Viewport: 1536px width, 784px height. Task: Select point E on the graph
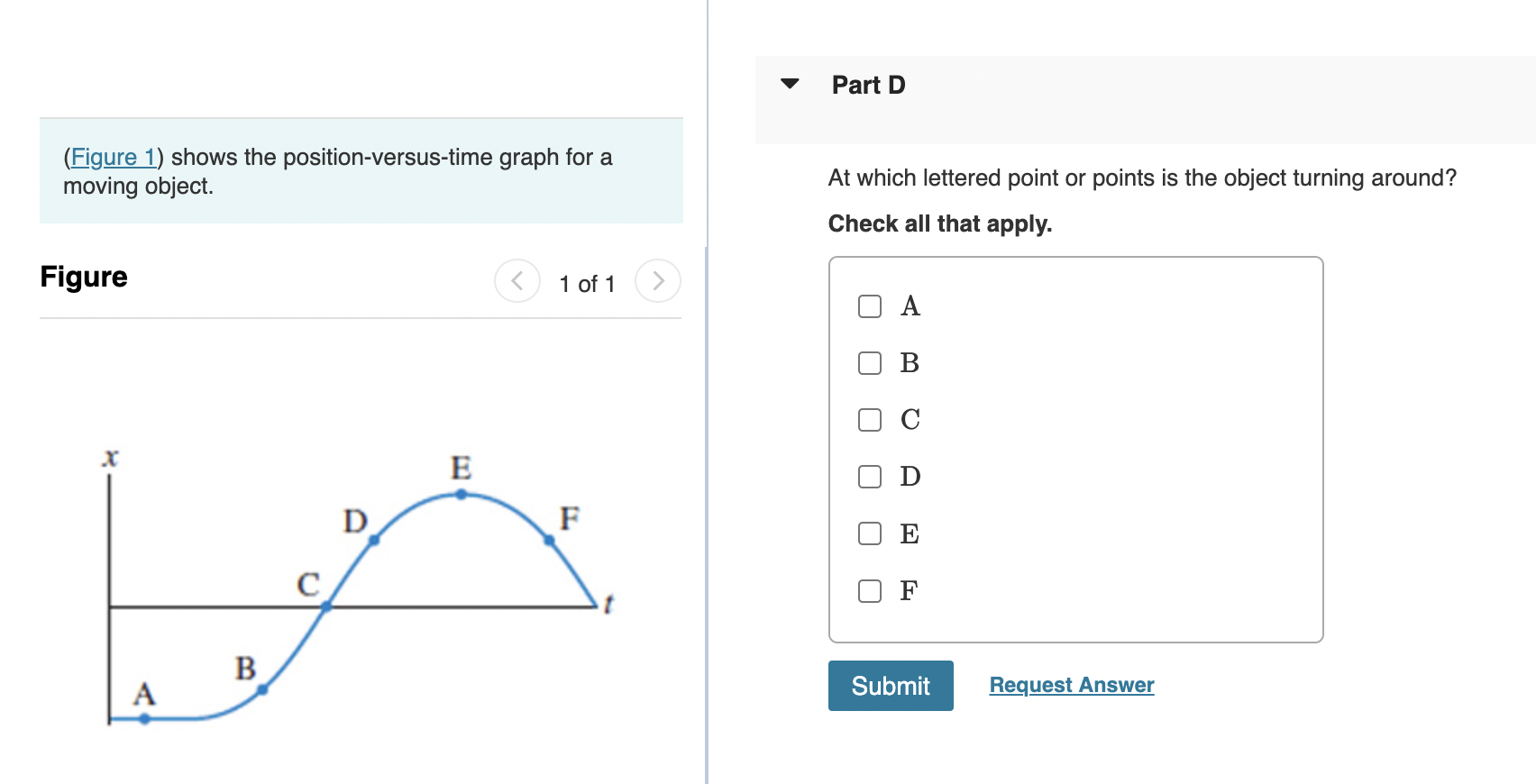click(x=461, y=494)
